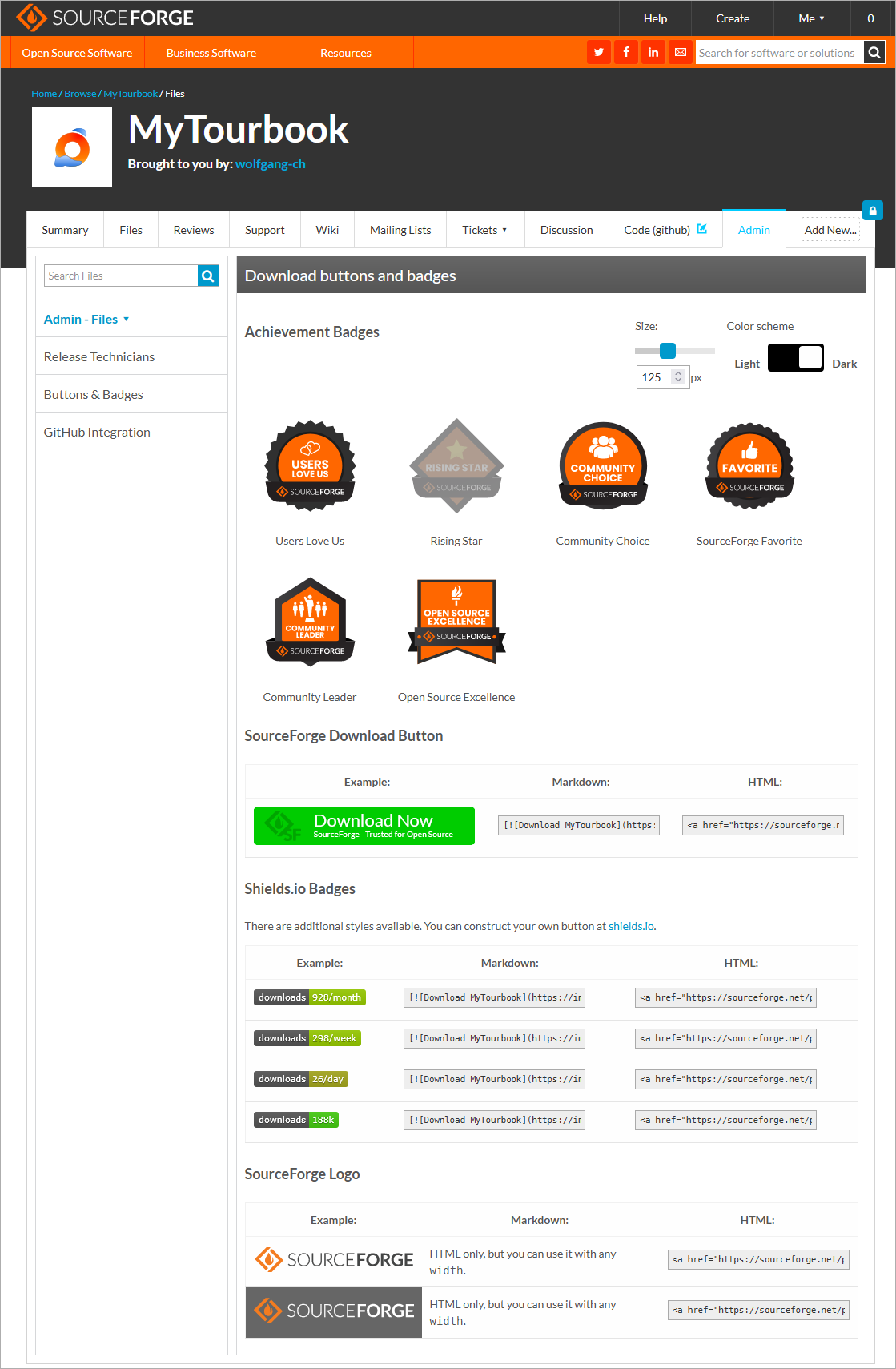Click the header software search field
Image resolution: width=896 pixels, height=1369 pixels.
click(779, 53)
